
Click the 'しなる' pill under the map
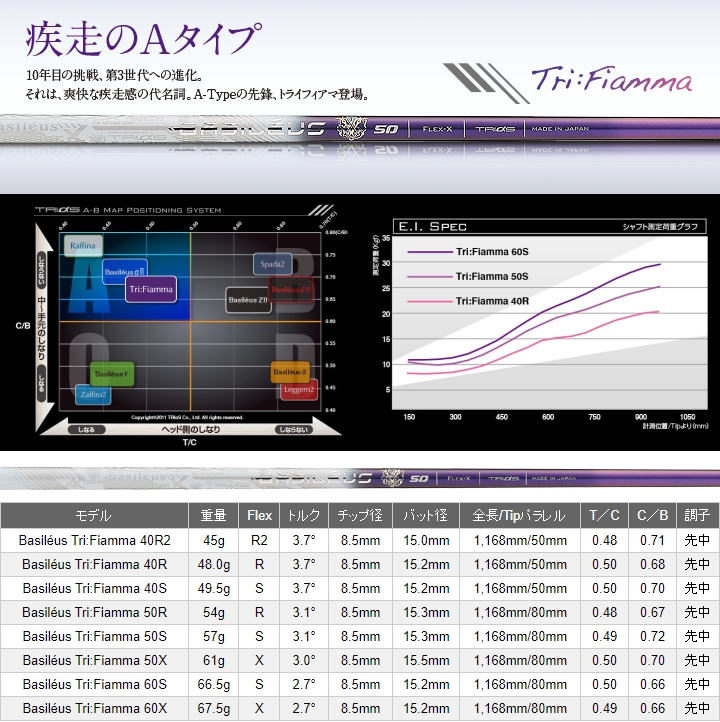(87, 430)
